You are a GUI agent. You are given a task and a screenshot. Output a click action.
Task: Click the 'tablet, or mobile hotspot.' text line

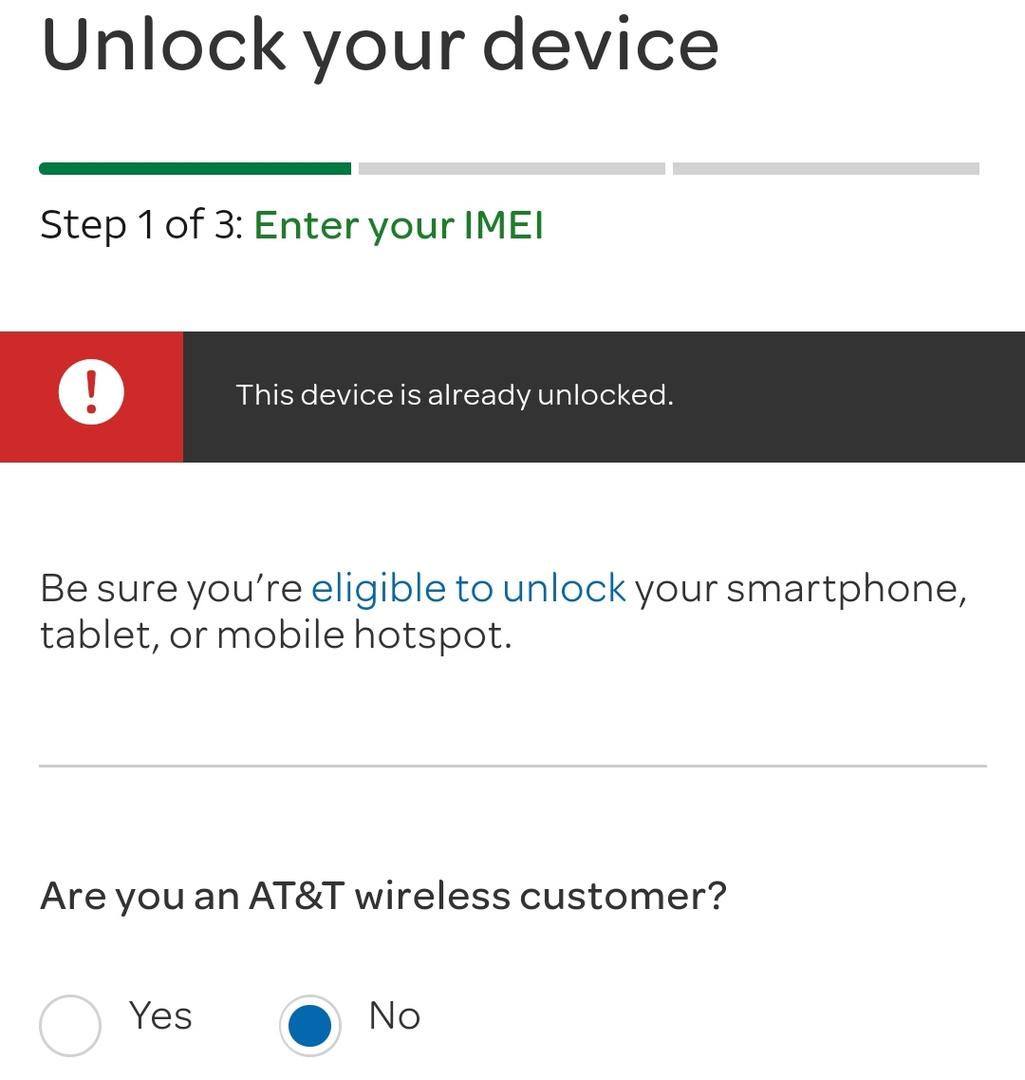276,634
